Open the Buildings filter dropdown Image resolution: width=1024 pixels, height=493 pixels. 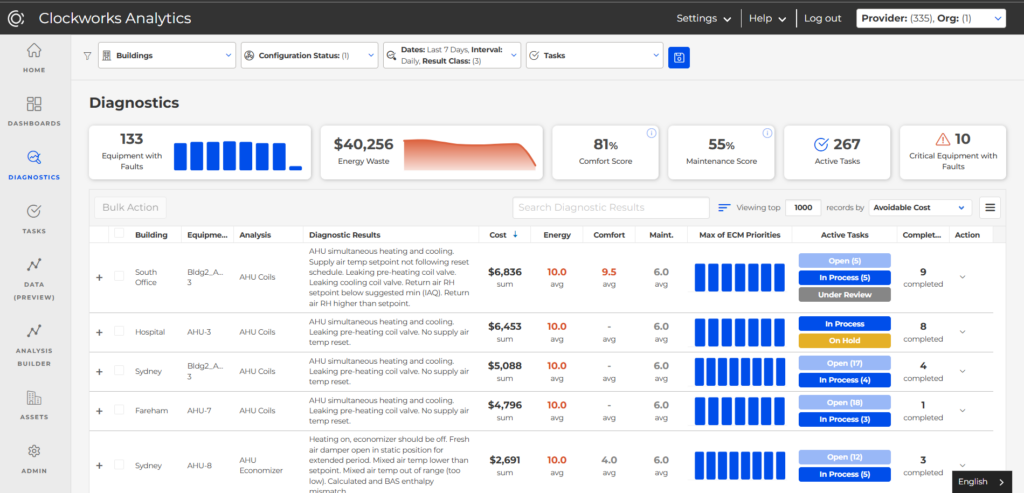click(167, 56)
